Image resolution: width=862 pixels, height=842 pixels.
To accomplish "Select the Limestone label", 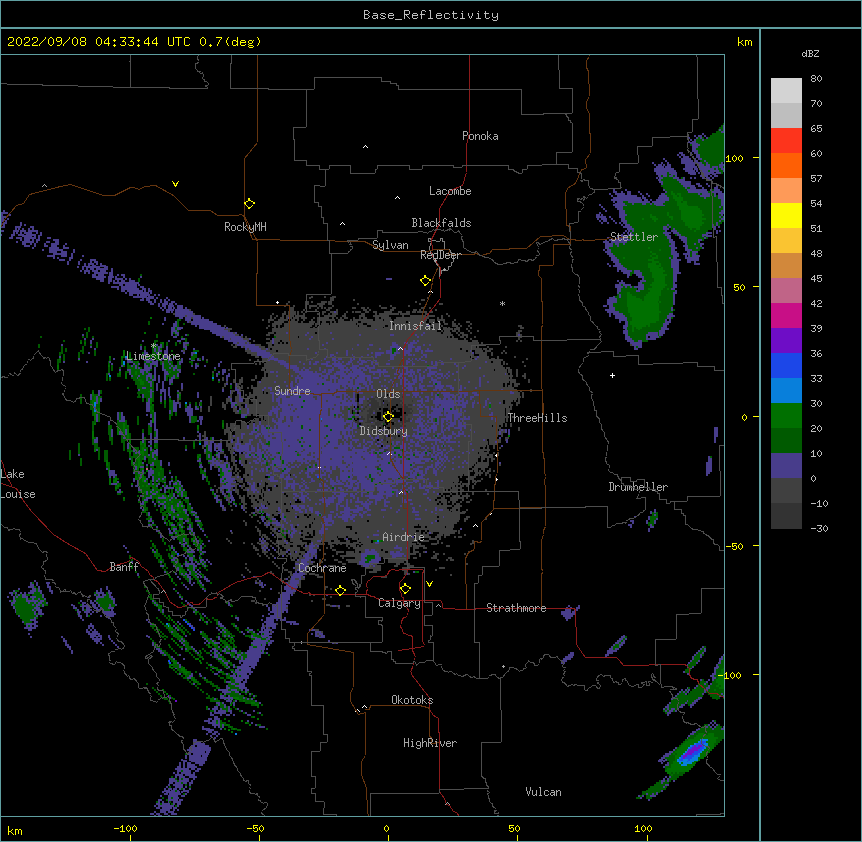I will [153, 356].
